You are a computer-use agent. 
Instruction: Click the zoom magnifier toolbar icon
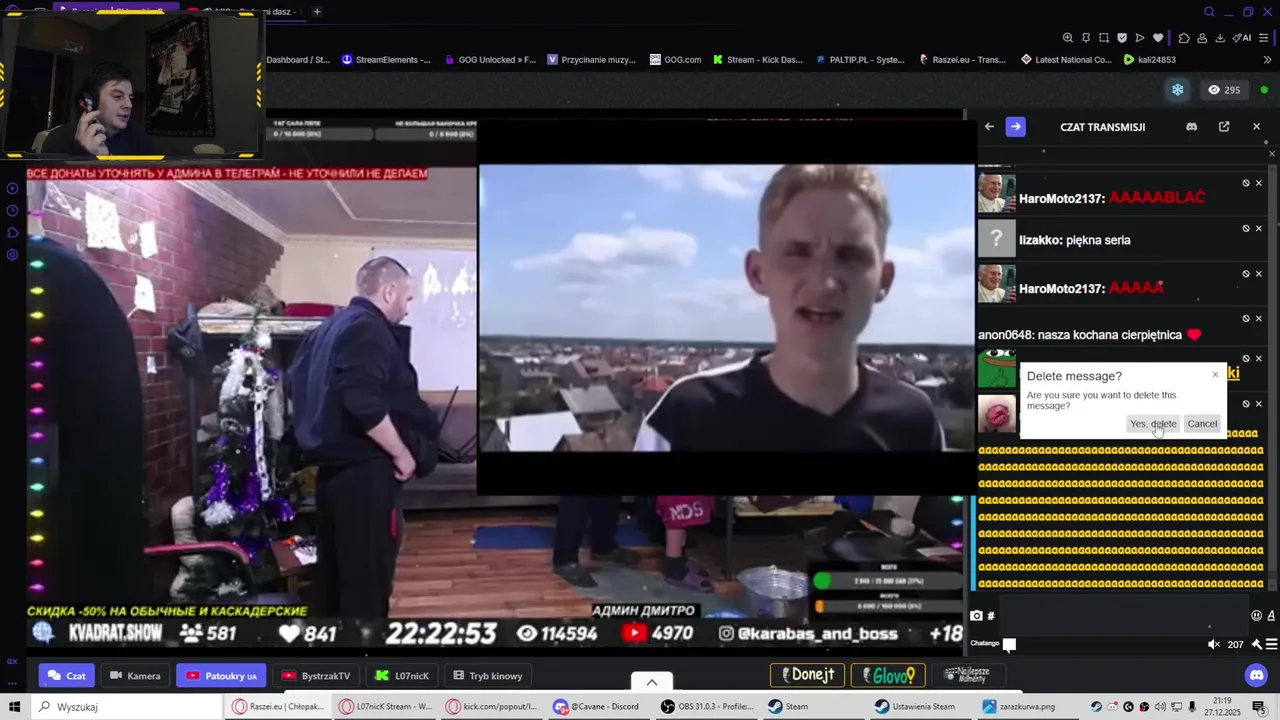coord(1068,38)
